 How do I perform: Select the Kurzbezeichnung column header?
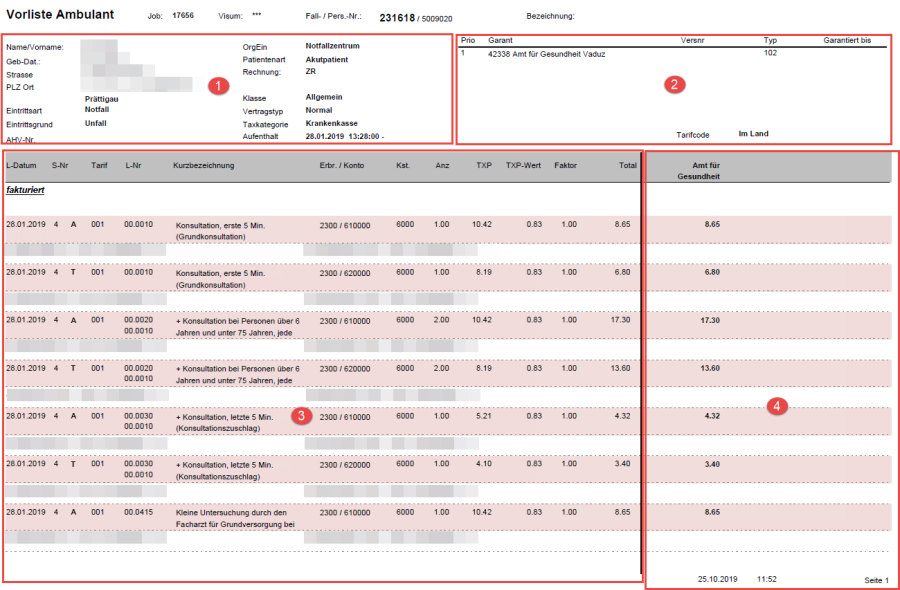(203, 165)
